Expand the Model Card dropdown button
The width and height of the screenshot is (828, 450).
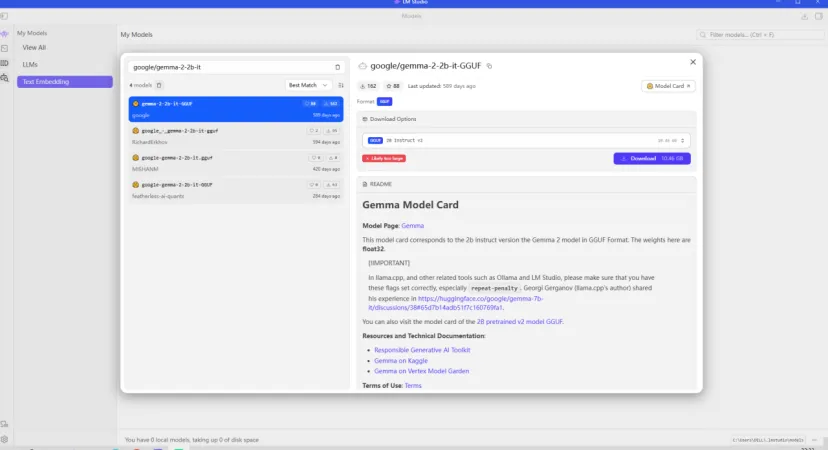point(668,86)
